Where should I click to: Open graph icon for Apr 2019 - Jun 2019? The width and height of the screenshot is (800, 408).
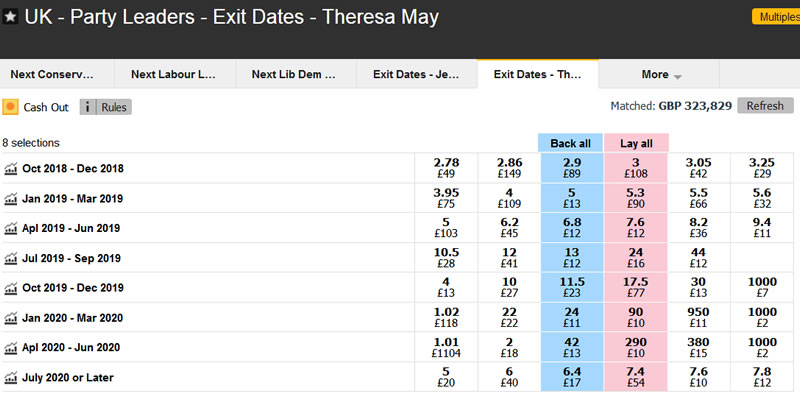(11, 228)
